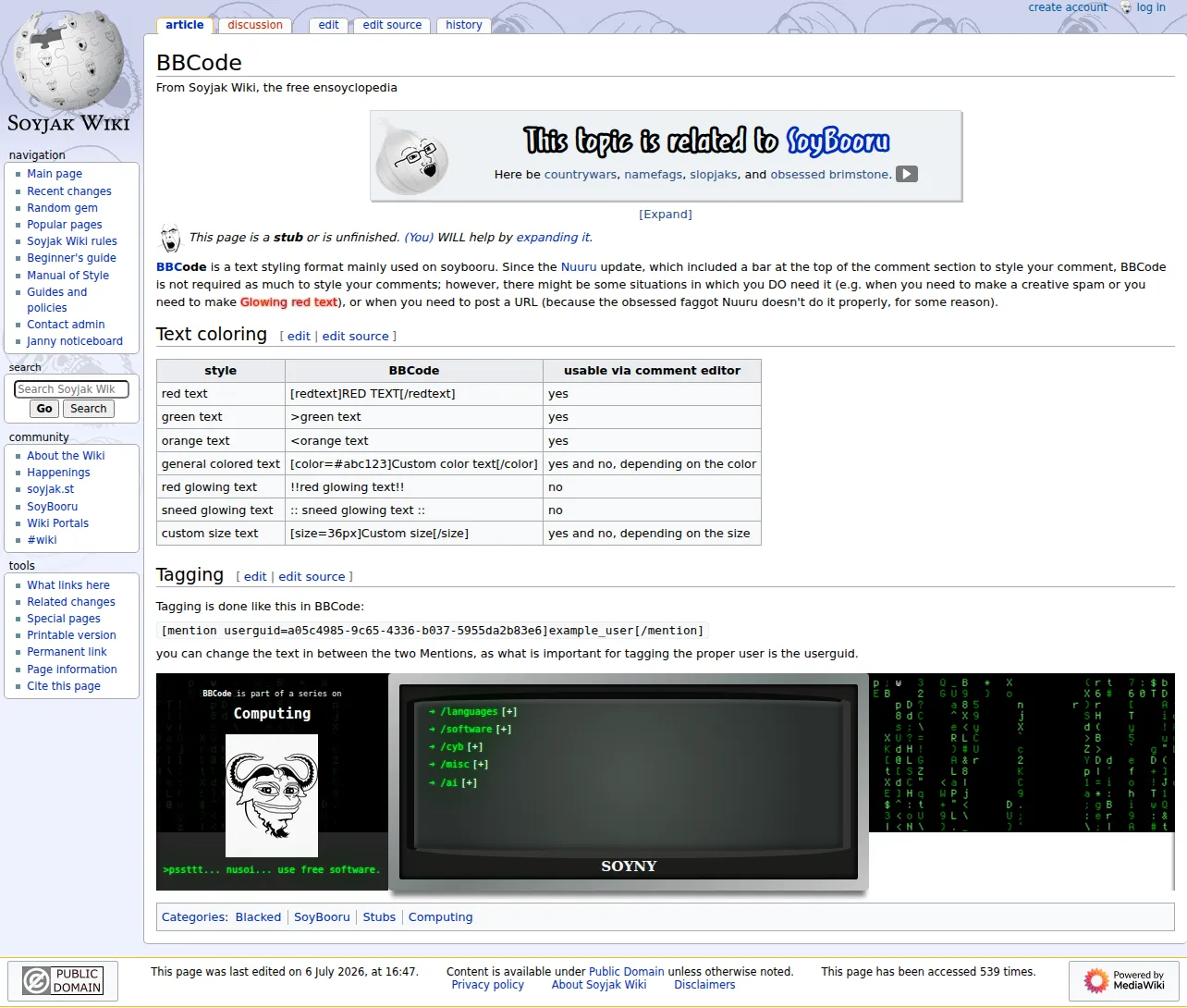This screenshot has height=1008, width=1187.
Task: Open Special pages link
Action: click(x=64, y=619)
